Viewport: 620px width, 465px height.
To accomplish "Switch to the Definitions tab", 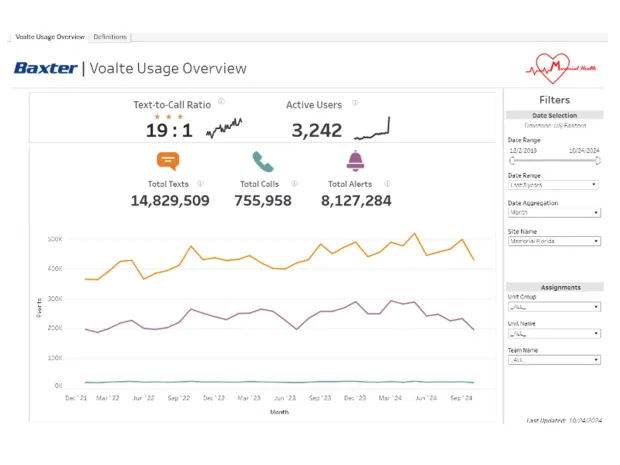I will click(x=110, y=37).
